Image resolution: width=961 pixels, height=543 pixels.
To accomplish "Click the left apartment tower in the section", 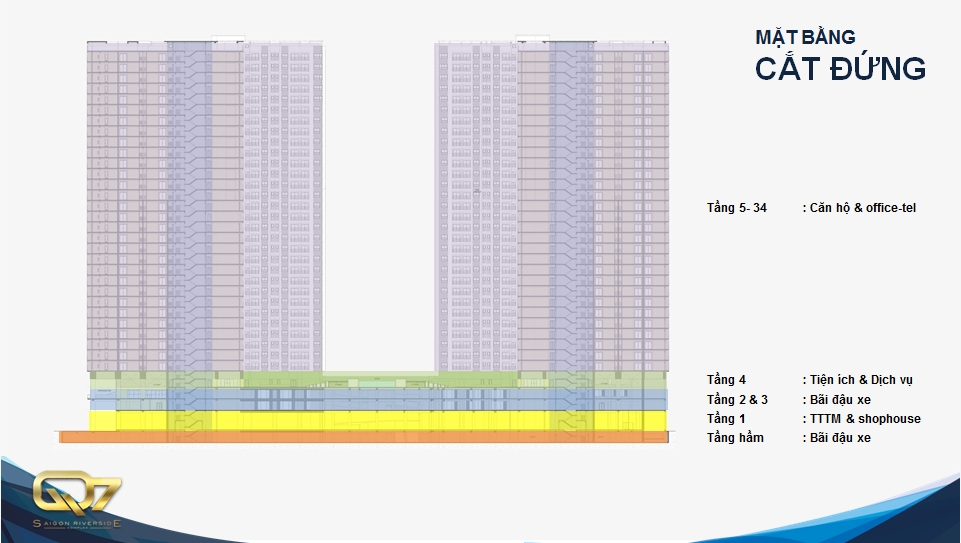I will click(205, 200).
